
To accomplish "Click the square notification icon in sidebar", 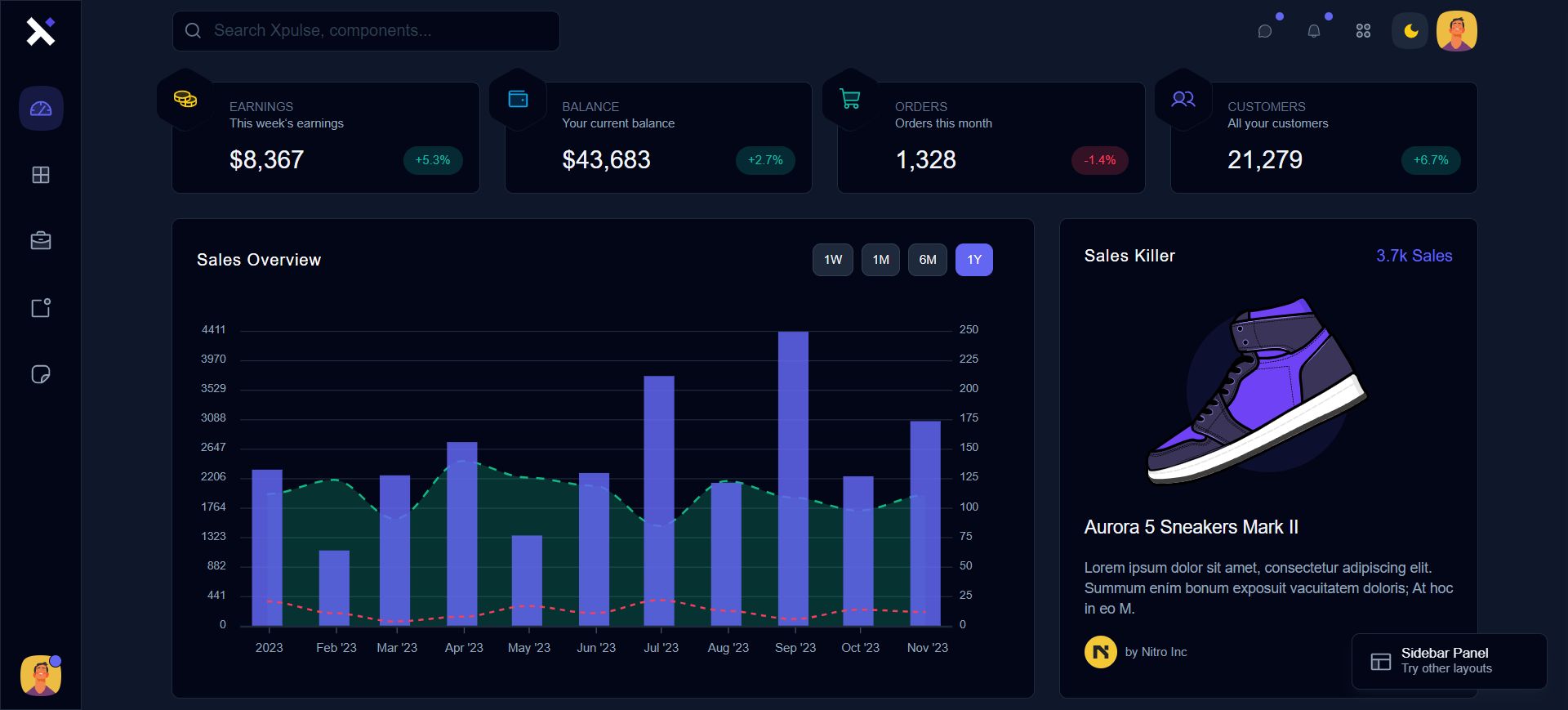I will [x=41, y=308].
